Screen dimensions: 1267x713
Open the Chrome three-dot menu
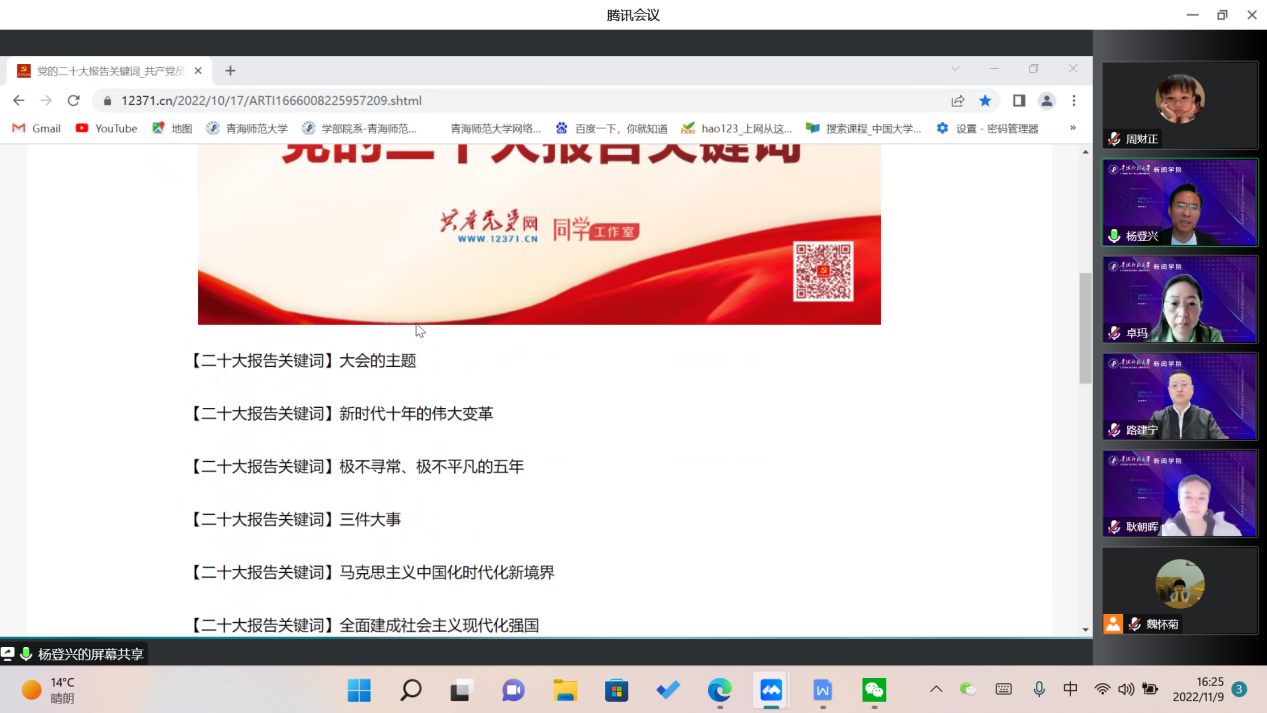click(x=1074, y=100)
